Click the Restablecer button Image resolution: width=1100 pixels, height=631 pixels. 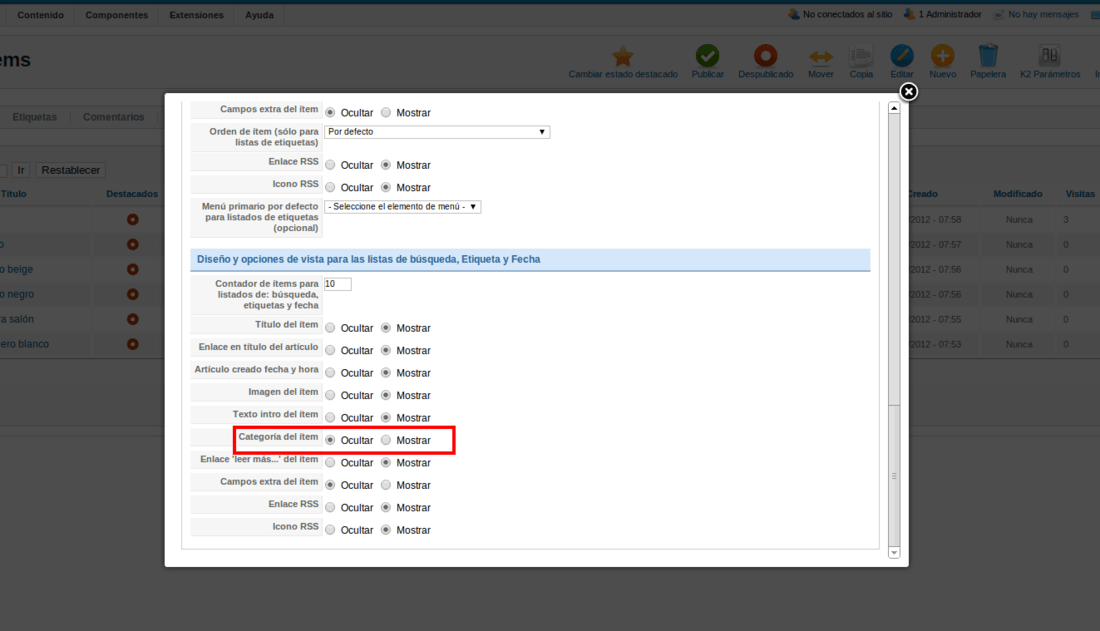[x=70, y=170]
